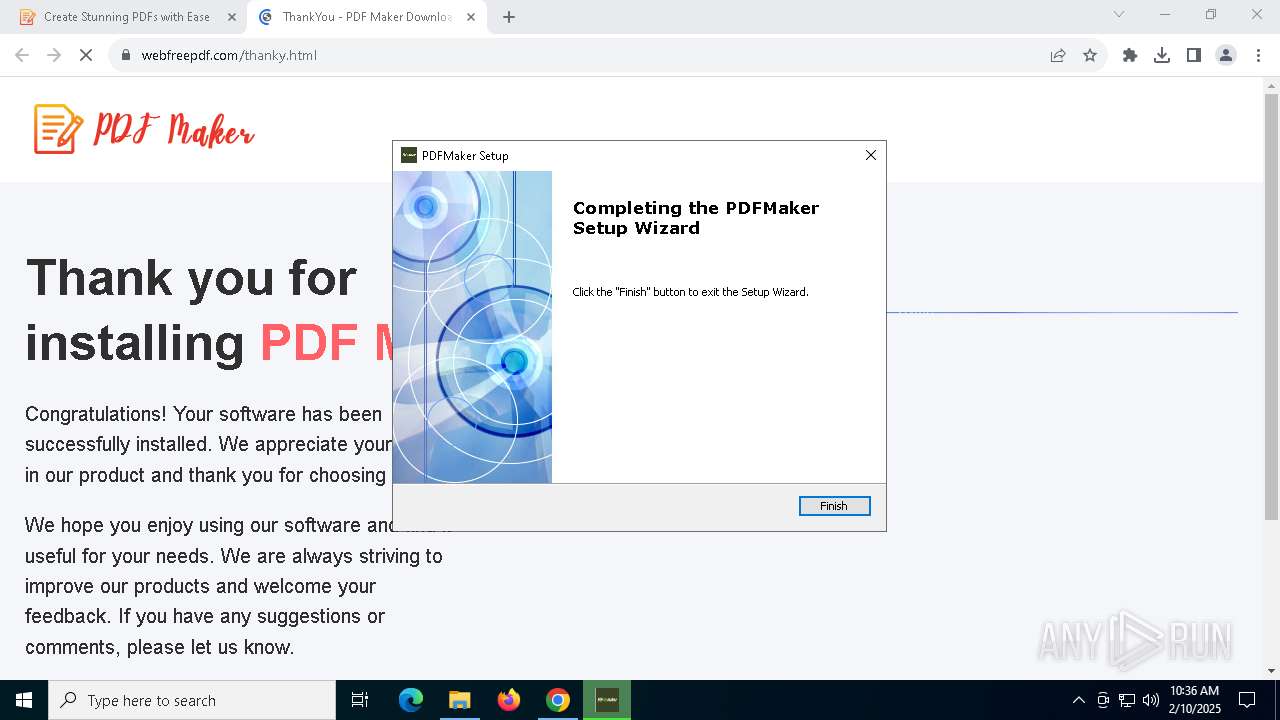Screen dimensions: 1280x720
Task: Go forward in browser history
Action: pyautogui.click(x=54, y=55)
